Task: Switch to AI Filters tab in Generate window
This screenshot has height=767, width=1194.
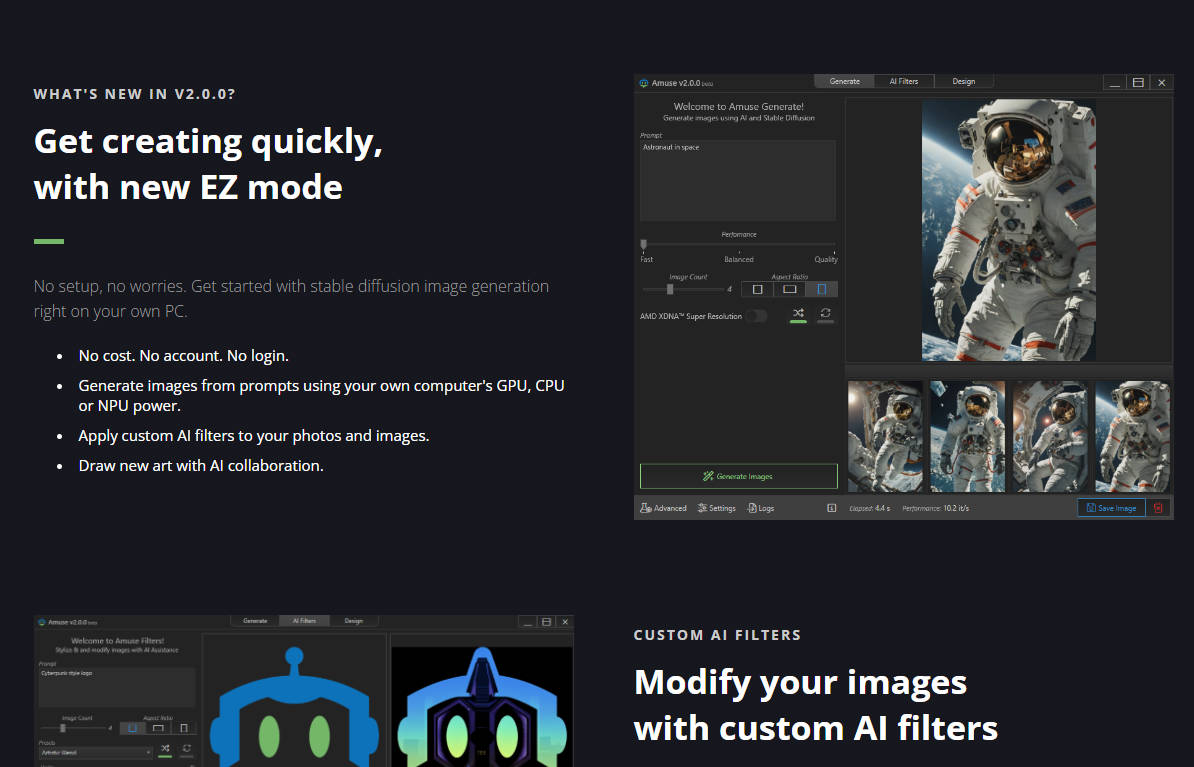Action: click(x=904, y=81)
